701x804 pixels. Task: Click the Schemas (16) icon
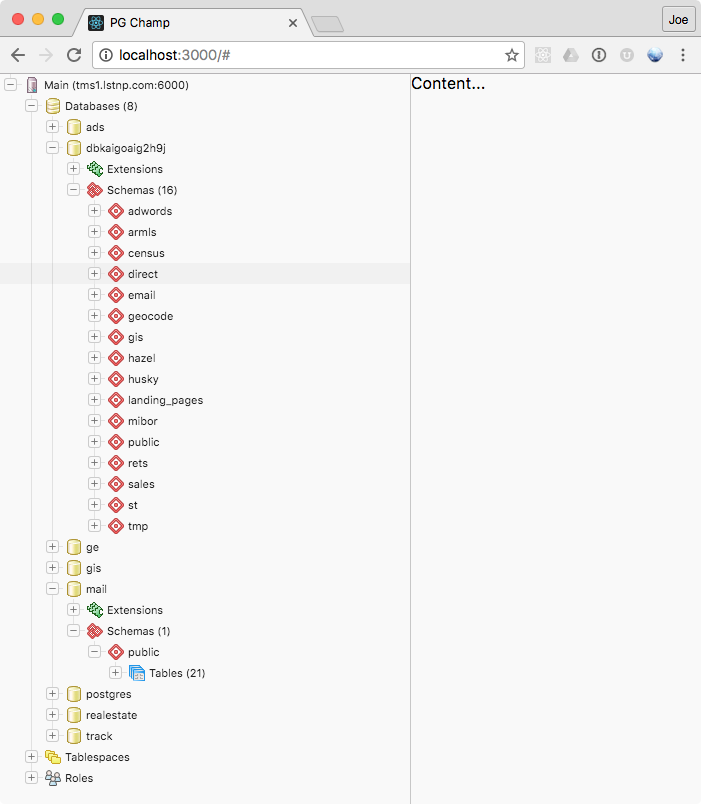pyautogui.click(x=95, y=190)
